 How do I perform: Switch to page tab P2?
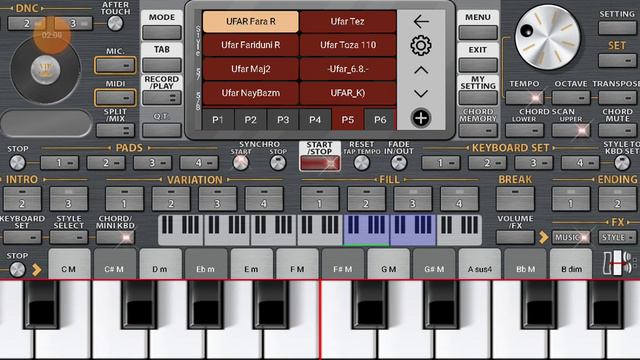coord(250,120)
